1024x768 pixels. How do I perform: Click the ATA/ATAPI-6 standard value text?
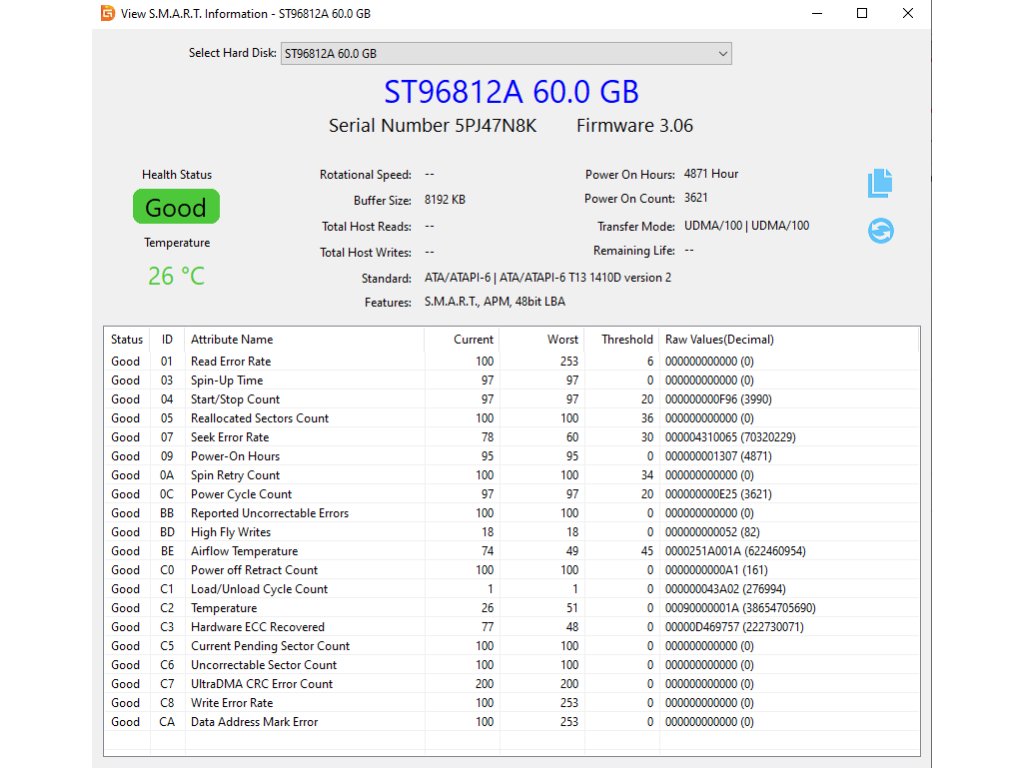pos(548,277)
